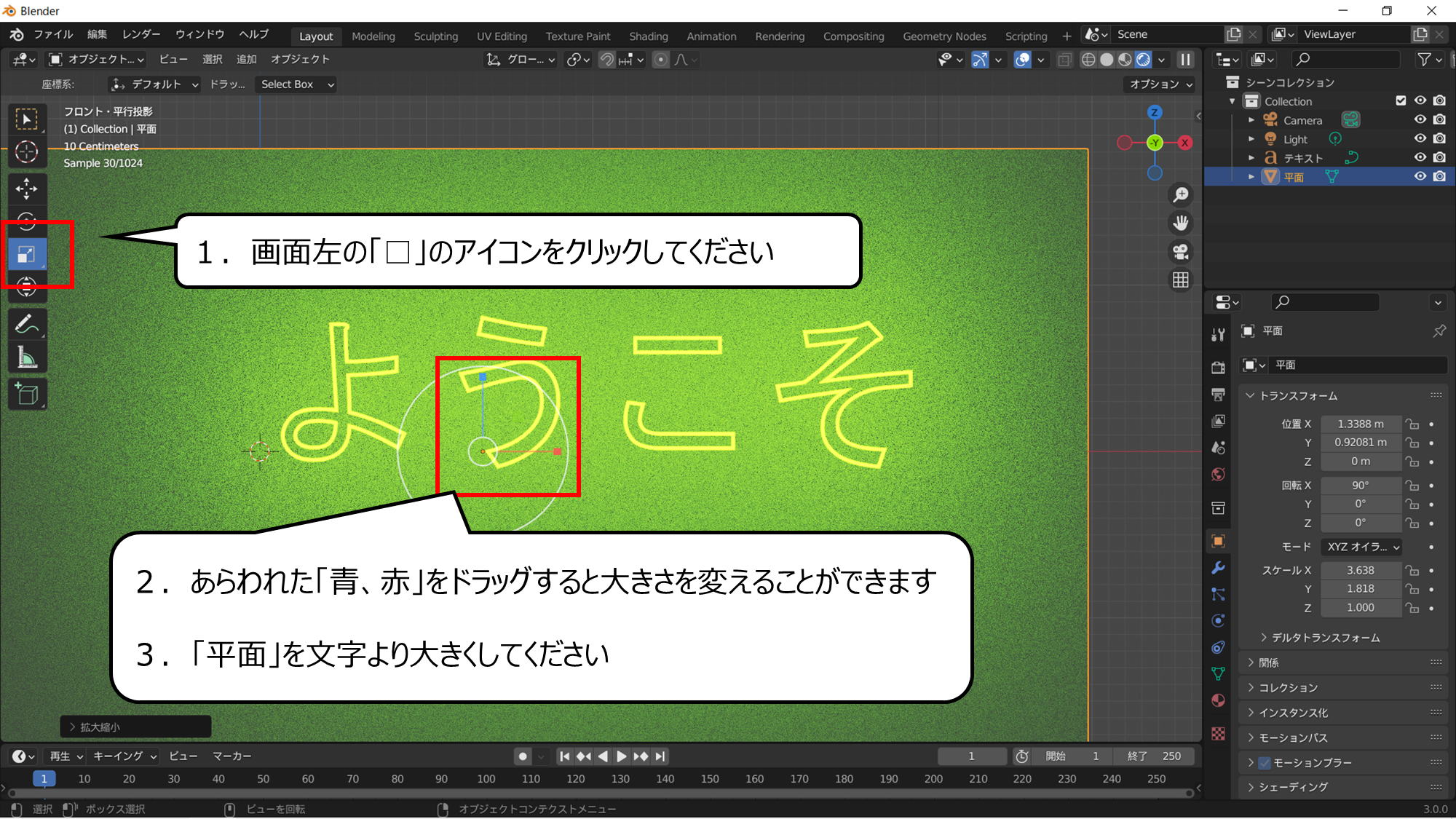
Task: Jump to the last frame
Action: click(x=660, y=756)
